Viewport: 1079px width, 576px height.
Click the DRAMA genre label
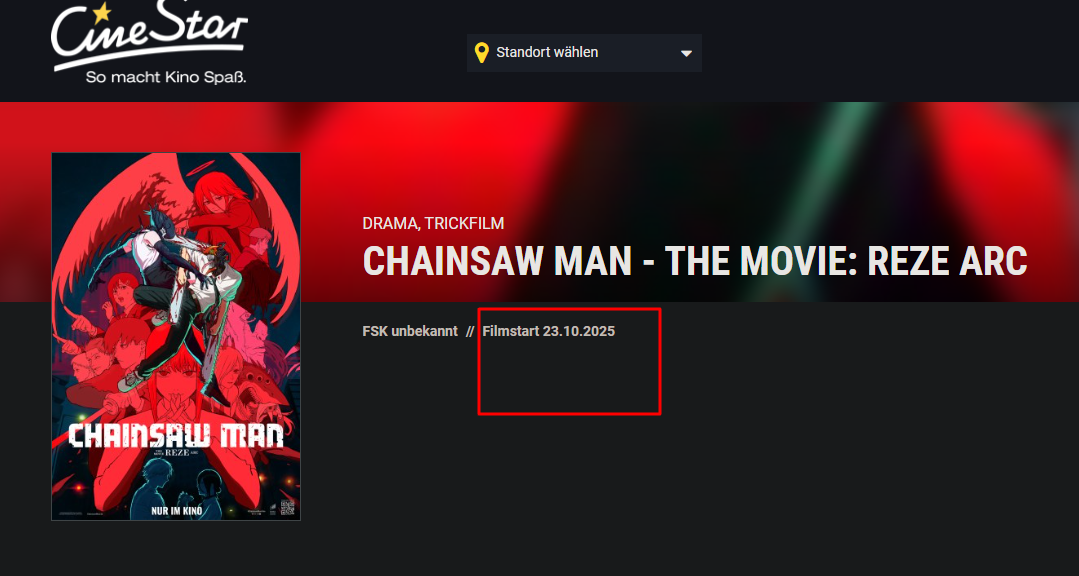(x=389, y=223)
